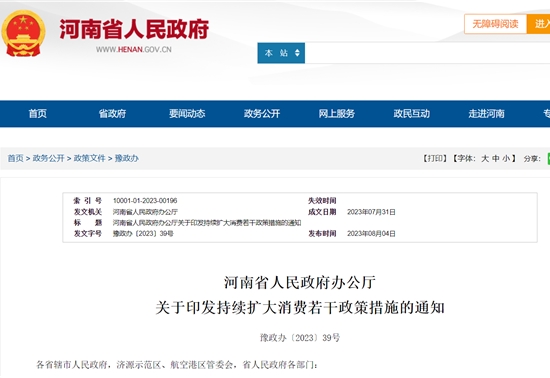Click the heading 关于印发持续扩大消费若干政策措施的通知
This screenshot has width=550, height=378.
tap(300, 308)
